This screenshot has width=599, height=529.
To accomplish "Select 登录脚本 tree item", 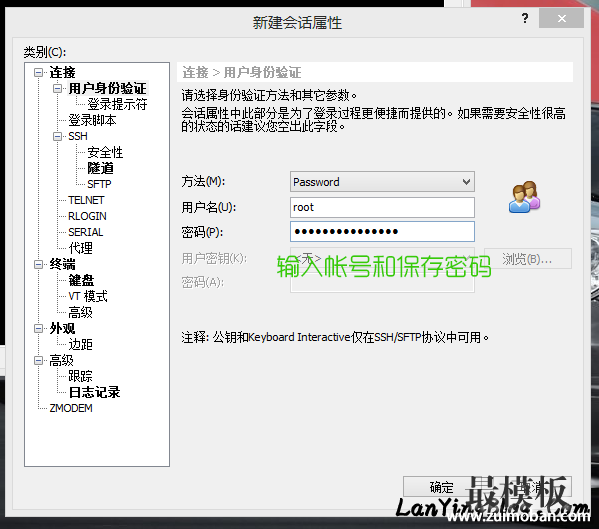I will (x=92, y=120).
